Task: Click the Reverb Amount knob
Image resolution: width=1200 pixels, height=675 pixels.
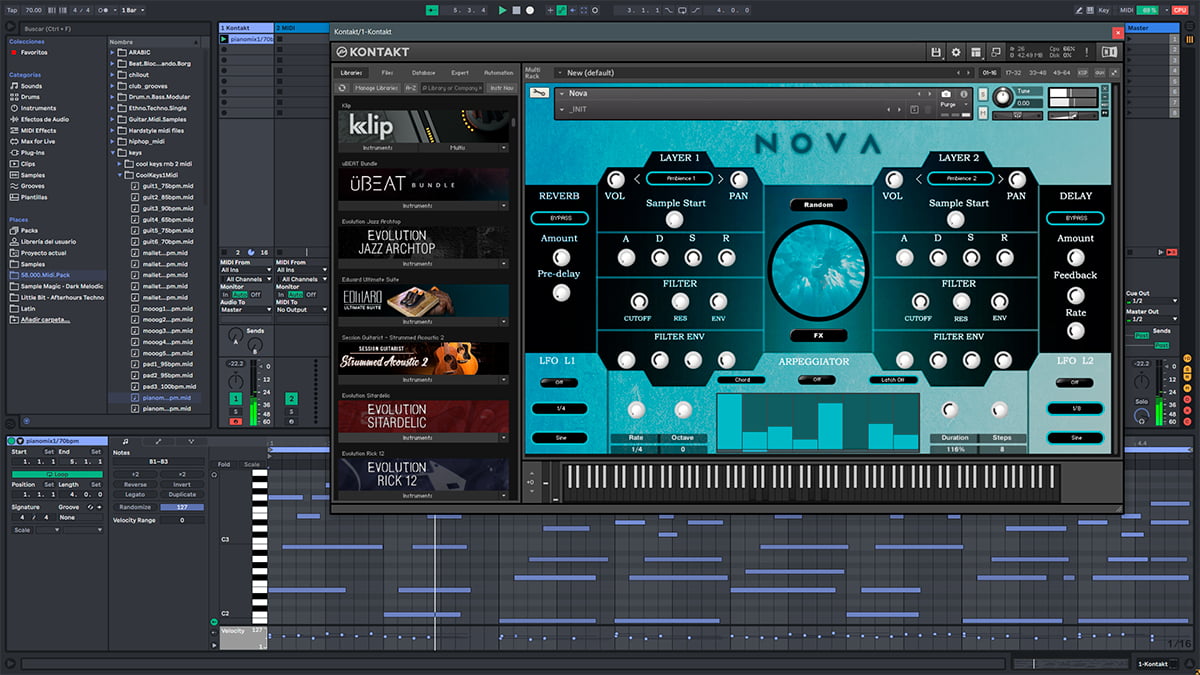Action: pos(559,257)
